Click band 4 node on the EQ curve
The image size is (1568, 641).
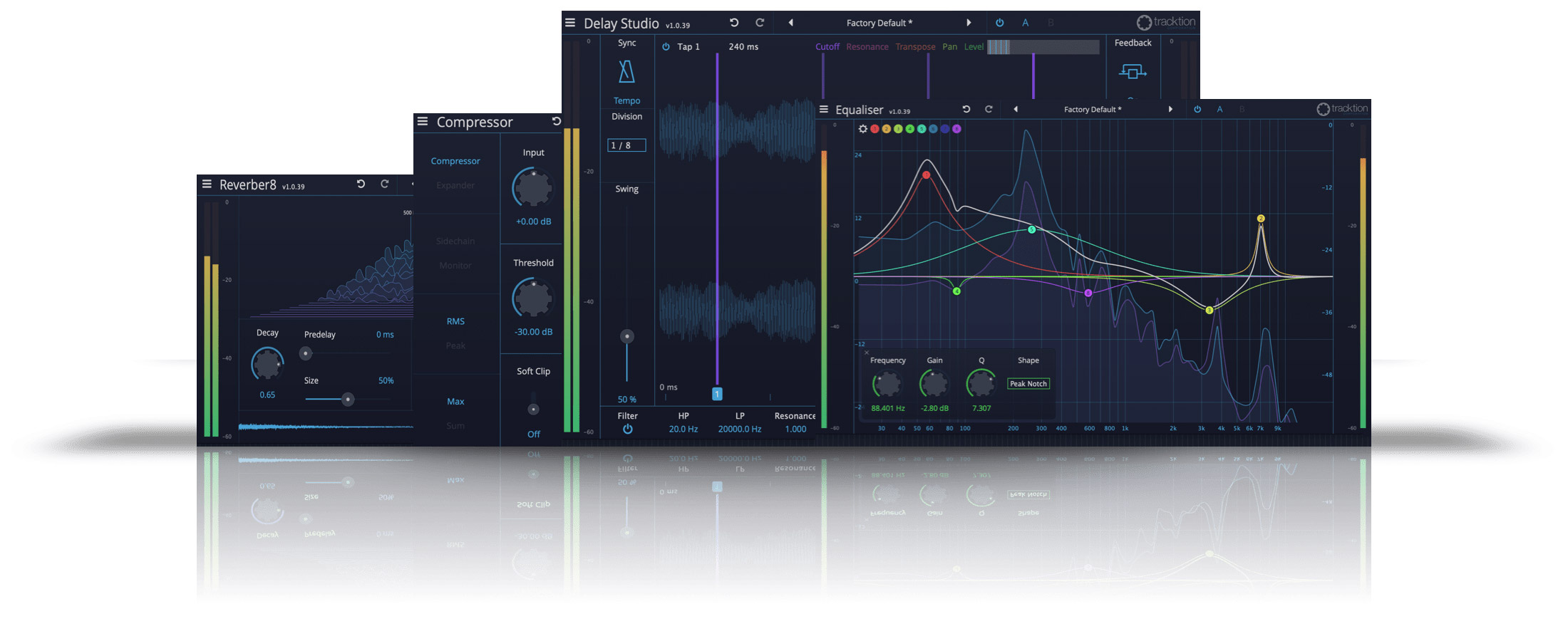(956, 291)
